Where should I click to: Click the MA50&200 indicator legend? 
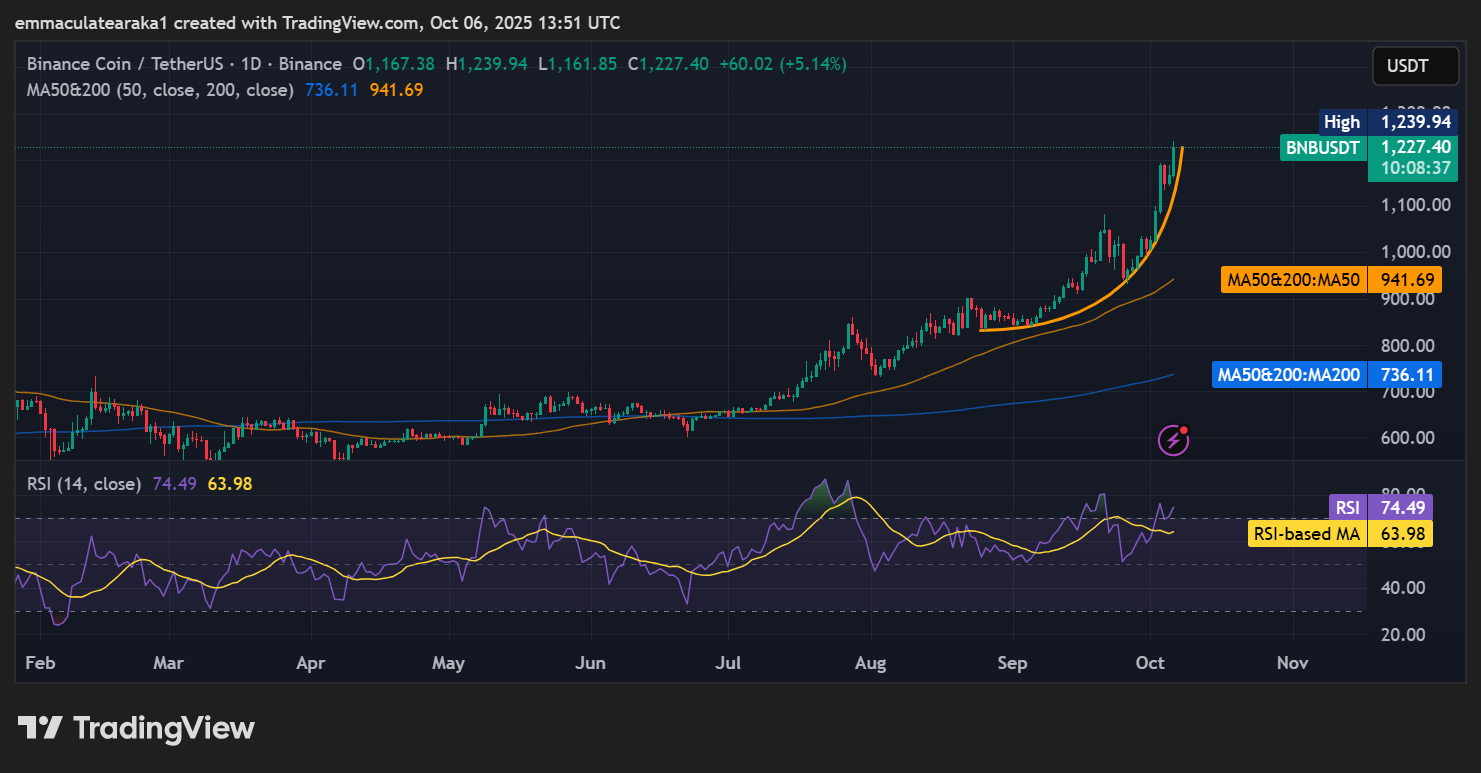pos(160,90)
